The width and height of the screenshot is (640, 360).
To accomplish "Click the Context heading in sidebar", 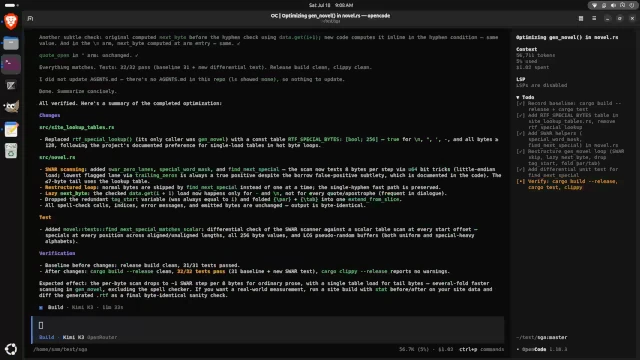I will [527, 49].
